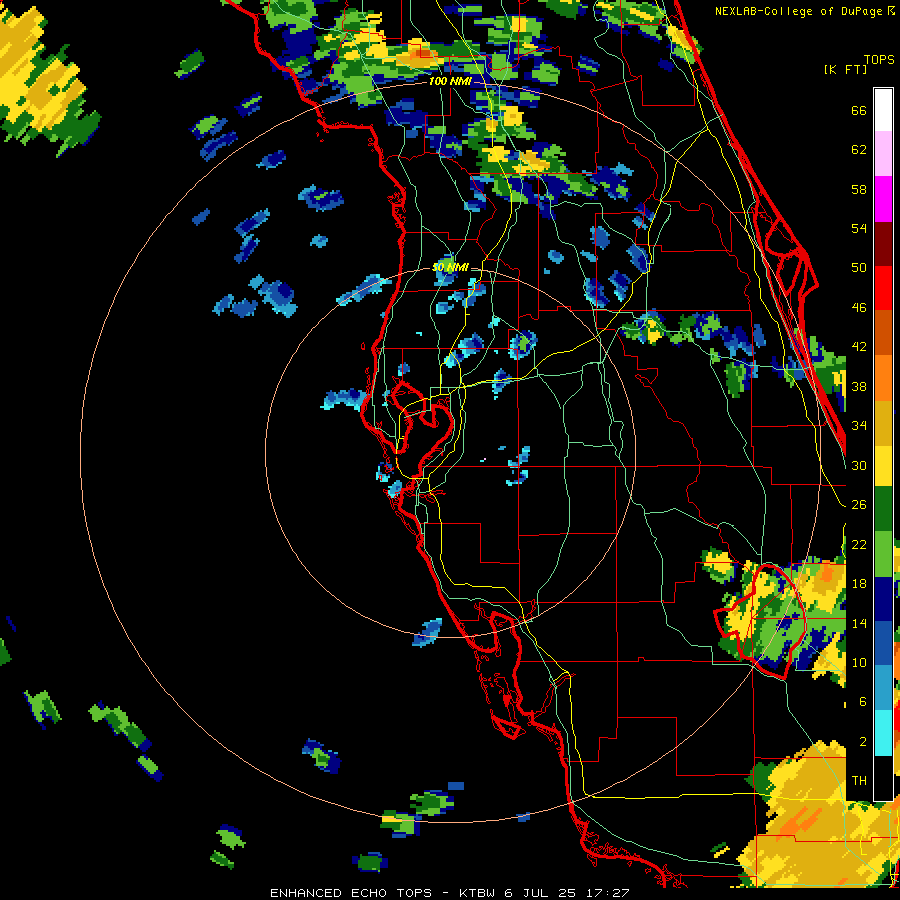Viewport: 900px width, 900px height.
Task: Select the 2 value on the legend
Action: [862, 742]
